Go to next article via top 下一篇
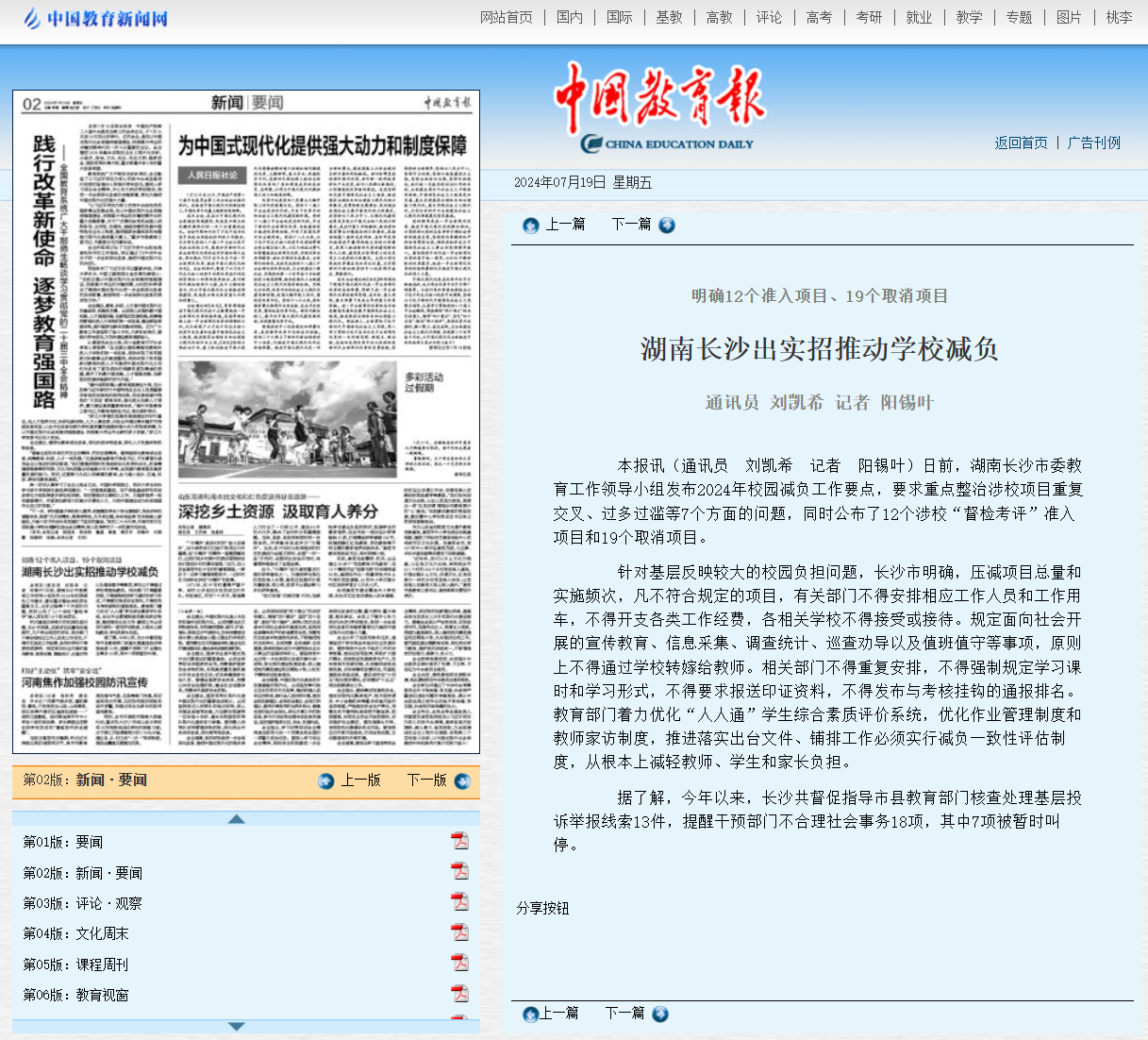Screen dimensions: 1148x1040 pyautogui.click(x=632, y=224)
